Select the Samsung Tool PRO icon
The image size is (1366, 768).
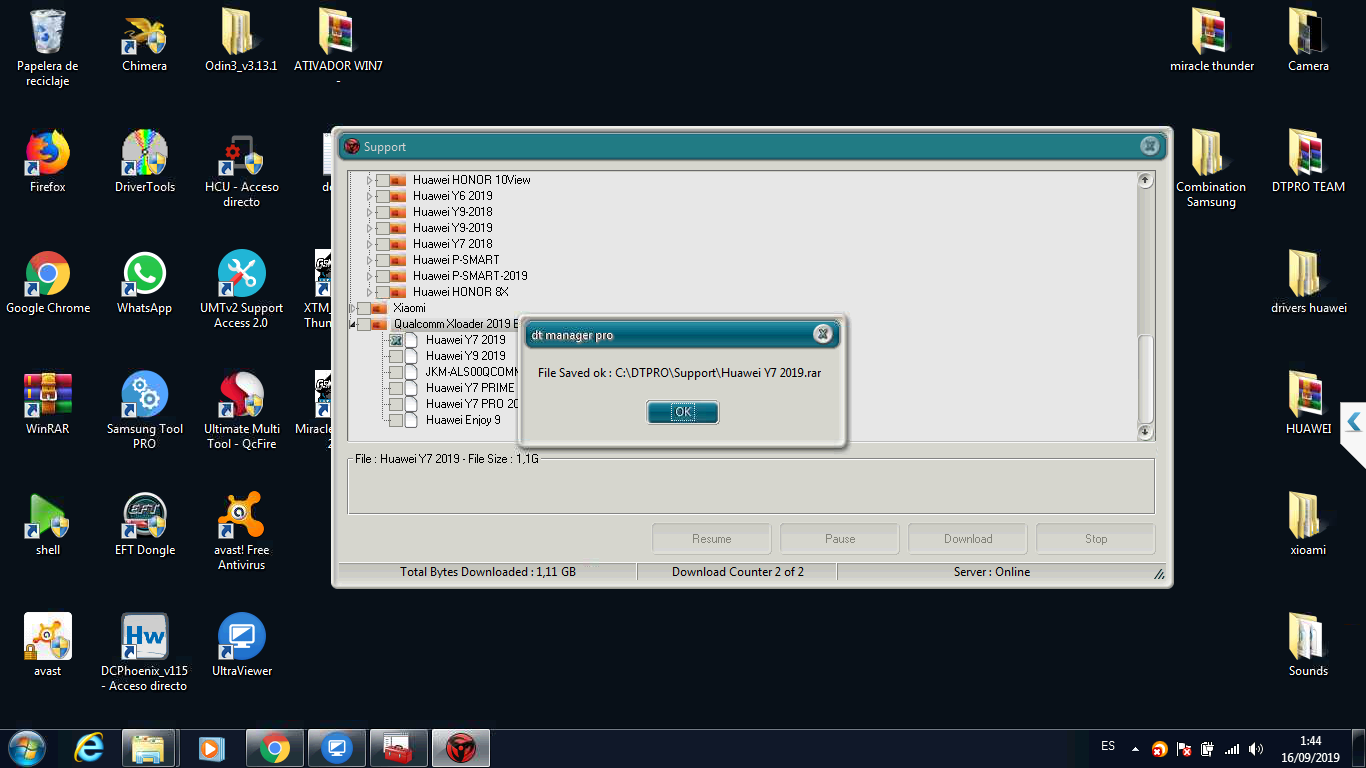point(144,410)
